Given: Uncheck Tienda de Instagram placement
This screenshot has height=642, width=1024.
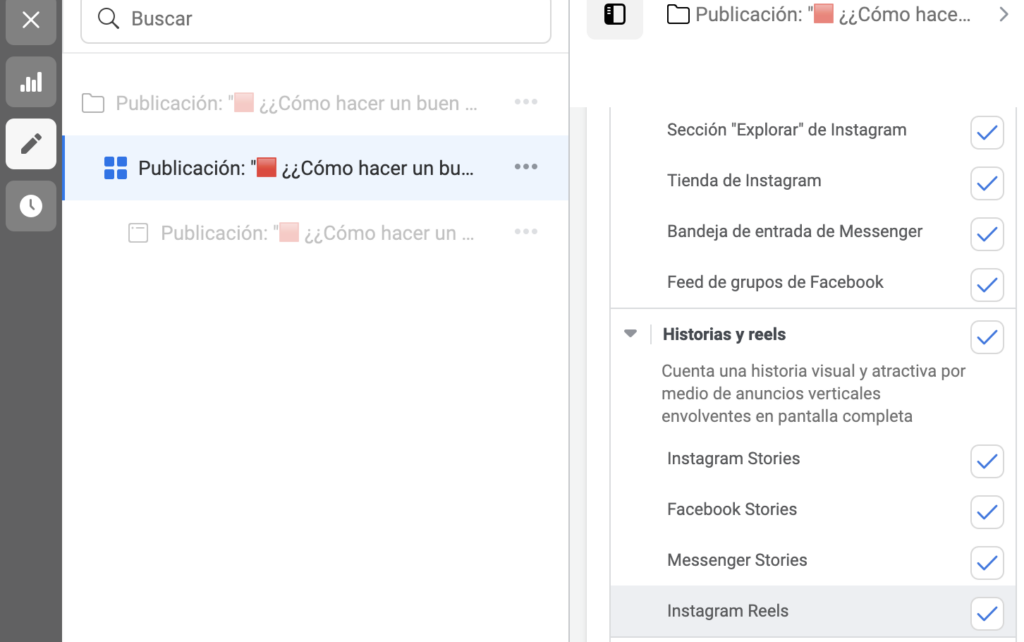Looking at the screenshot, I should pos(987,184).
